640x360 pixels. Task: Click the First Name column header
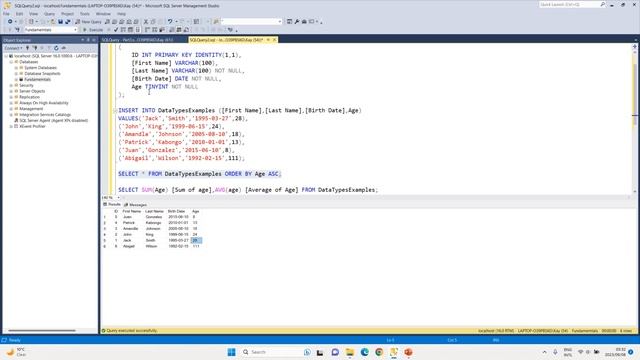pos(132,211)
